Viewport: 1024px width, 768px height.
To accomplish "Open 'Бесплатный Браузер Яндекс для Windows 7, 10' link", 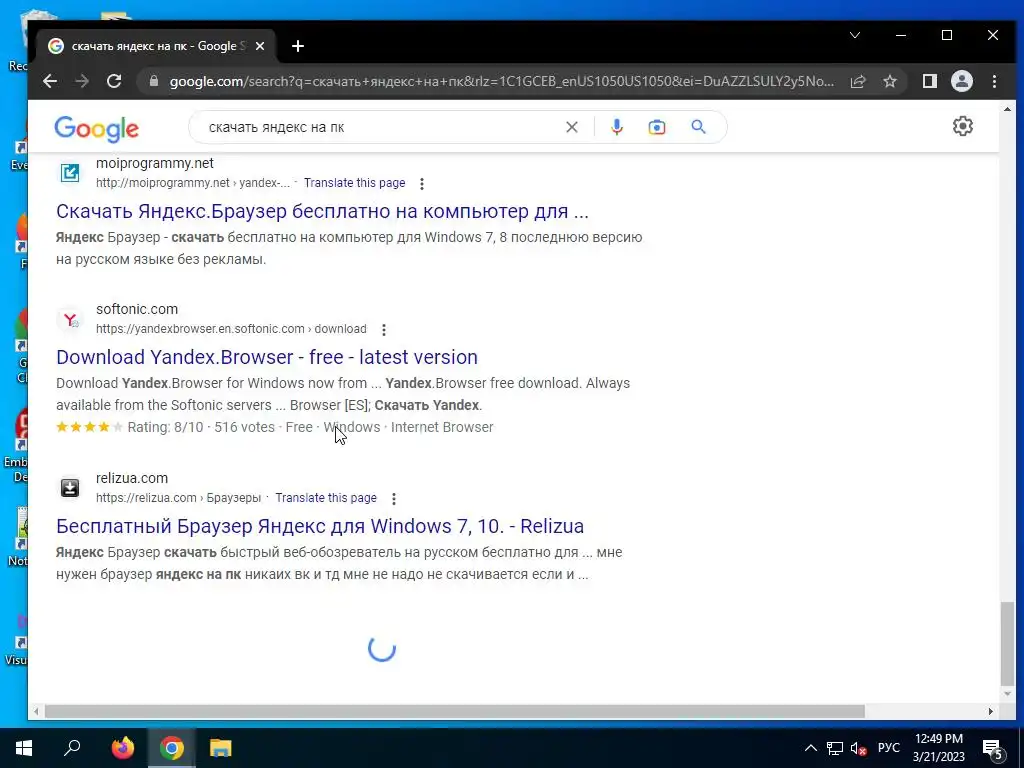I will pos(320,526).
